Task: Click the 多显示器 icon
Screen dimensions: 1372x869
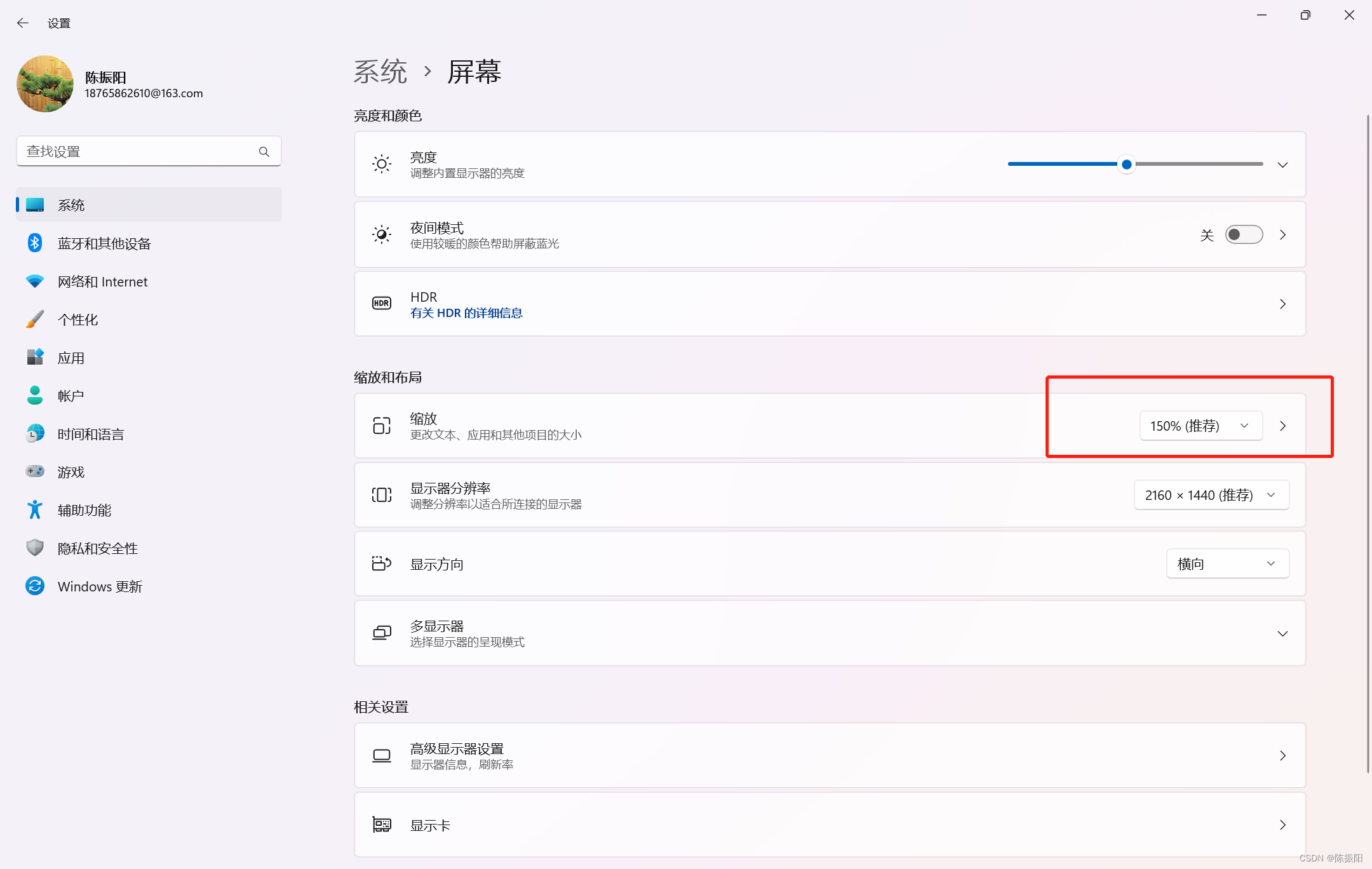Action: [381, 633]
